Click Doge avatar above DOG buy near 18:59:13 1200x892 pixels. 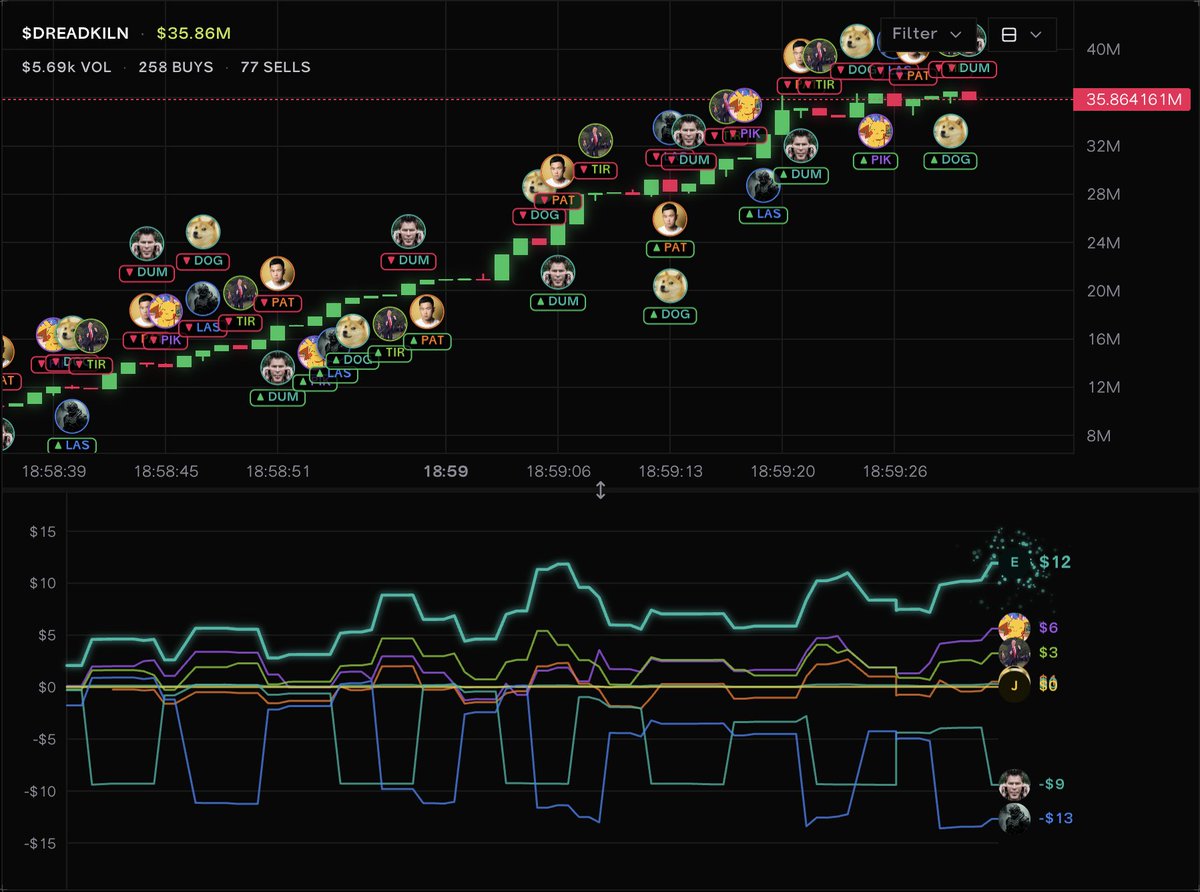(x=670, y=287)
